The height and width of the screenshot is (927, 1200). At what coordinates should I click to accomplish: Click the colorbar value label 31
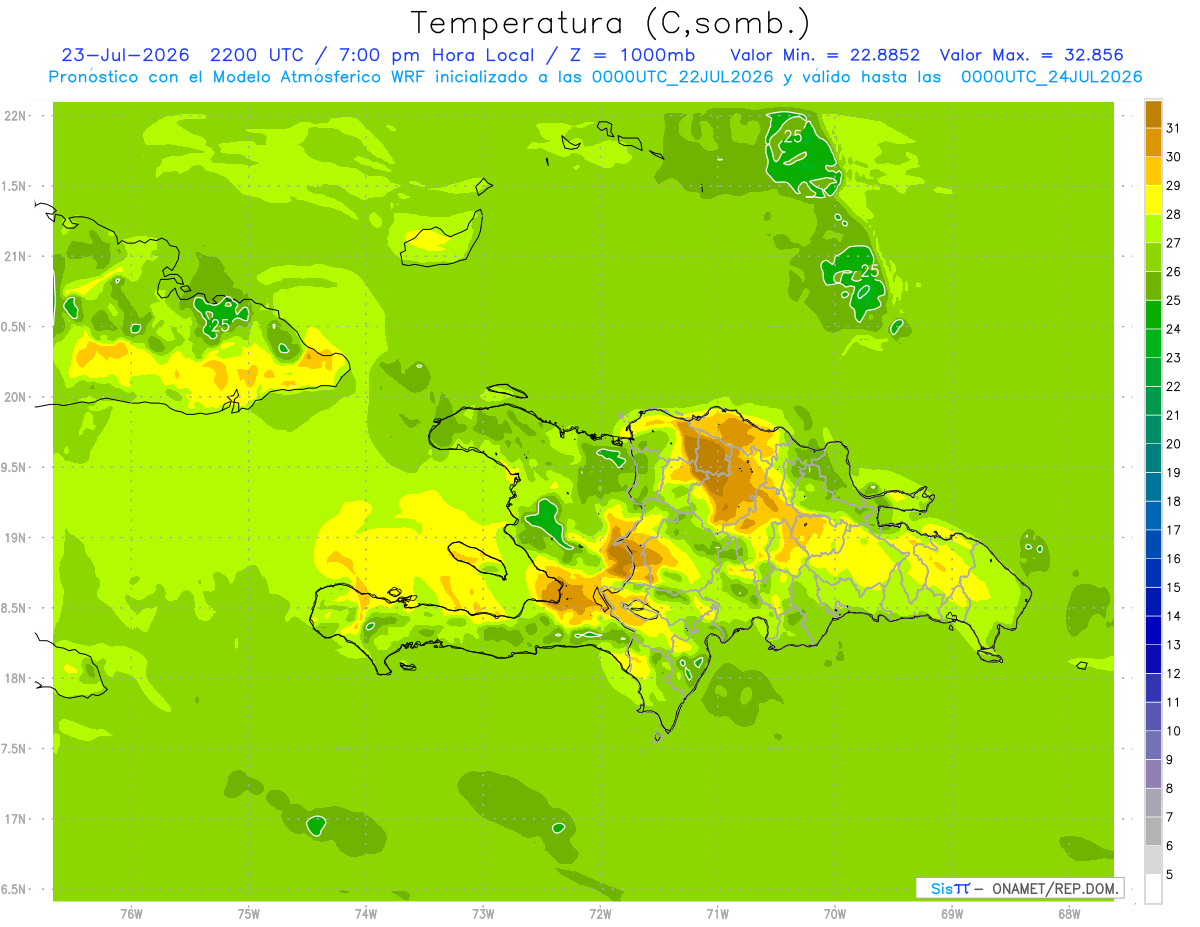point(1173,127)
